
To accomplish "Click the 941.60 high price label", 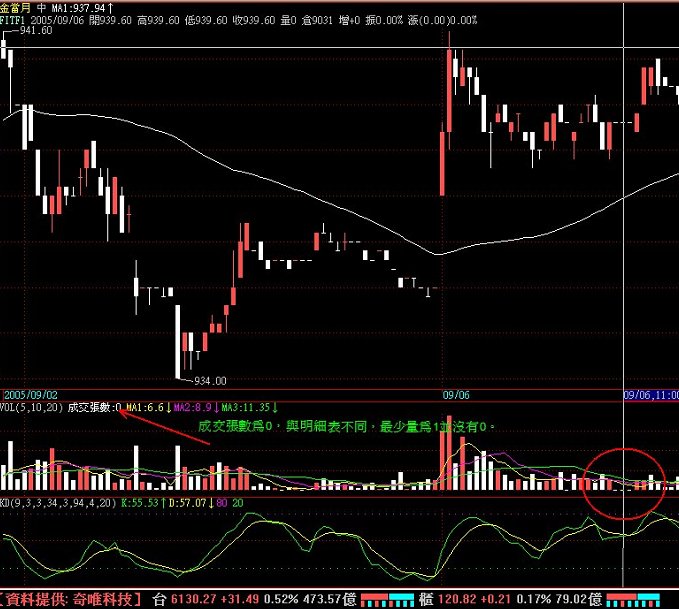I will coord(36,30).
